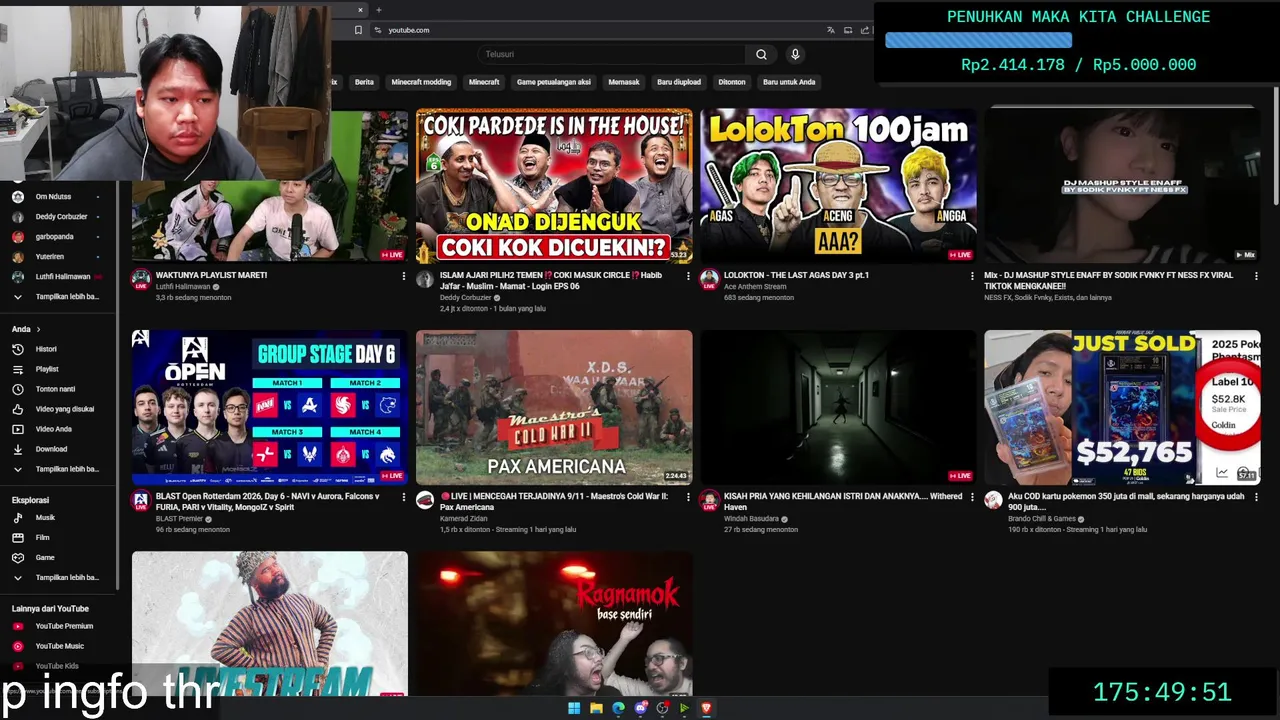
Task: Open Windah Basudara channel avatar
Action: pyautogui.click(x=709, y=500)
